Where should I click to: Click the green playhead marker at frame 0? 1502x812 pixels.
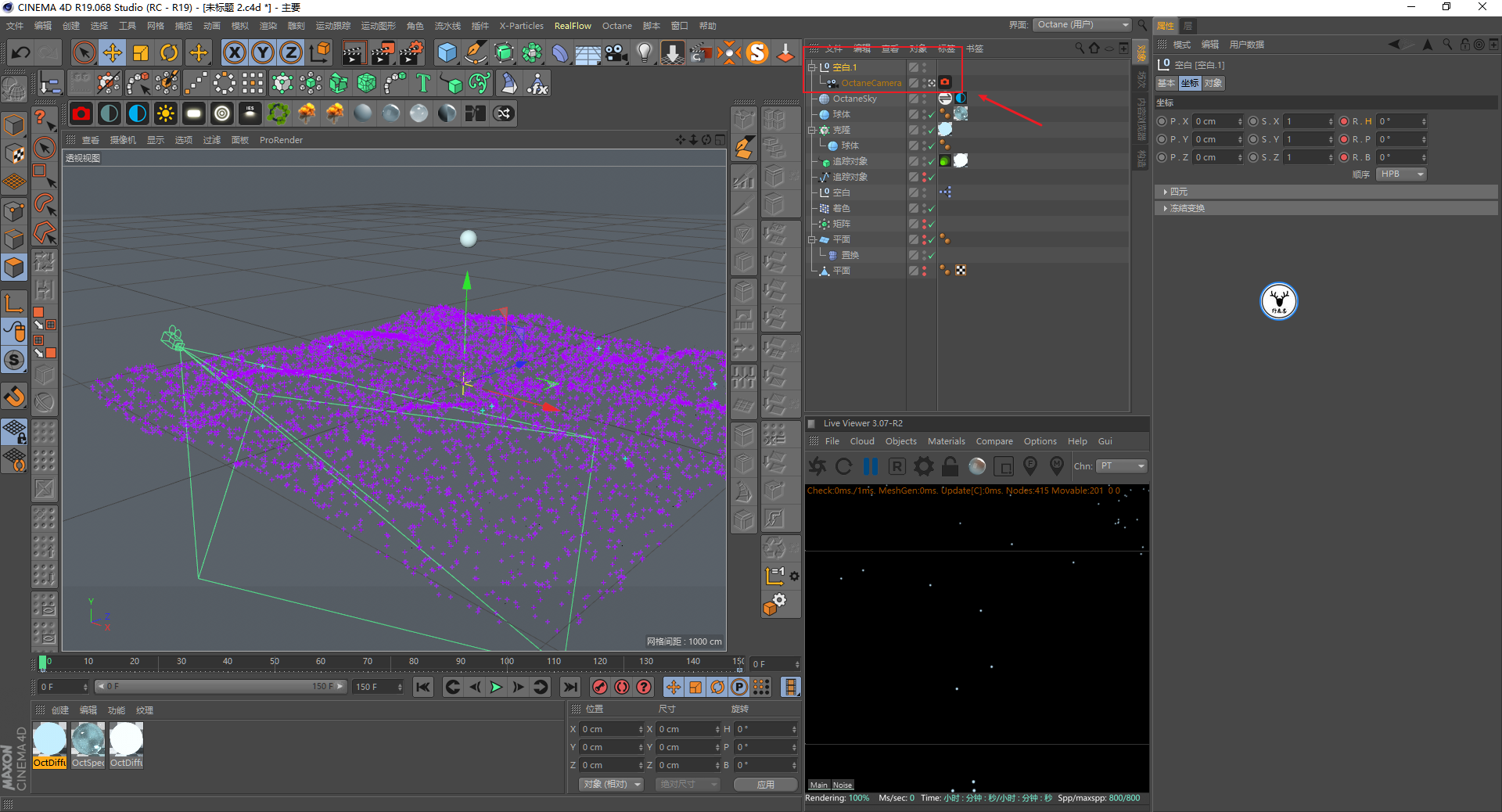[43, 663]
